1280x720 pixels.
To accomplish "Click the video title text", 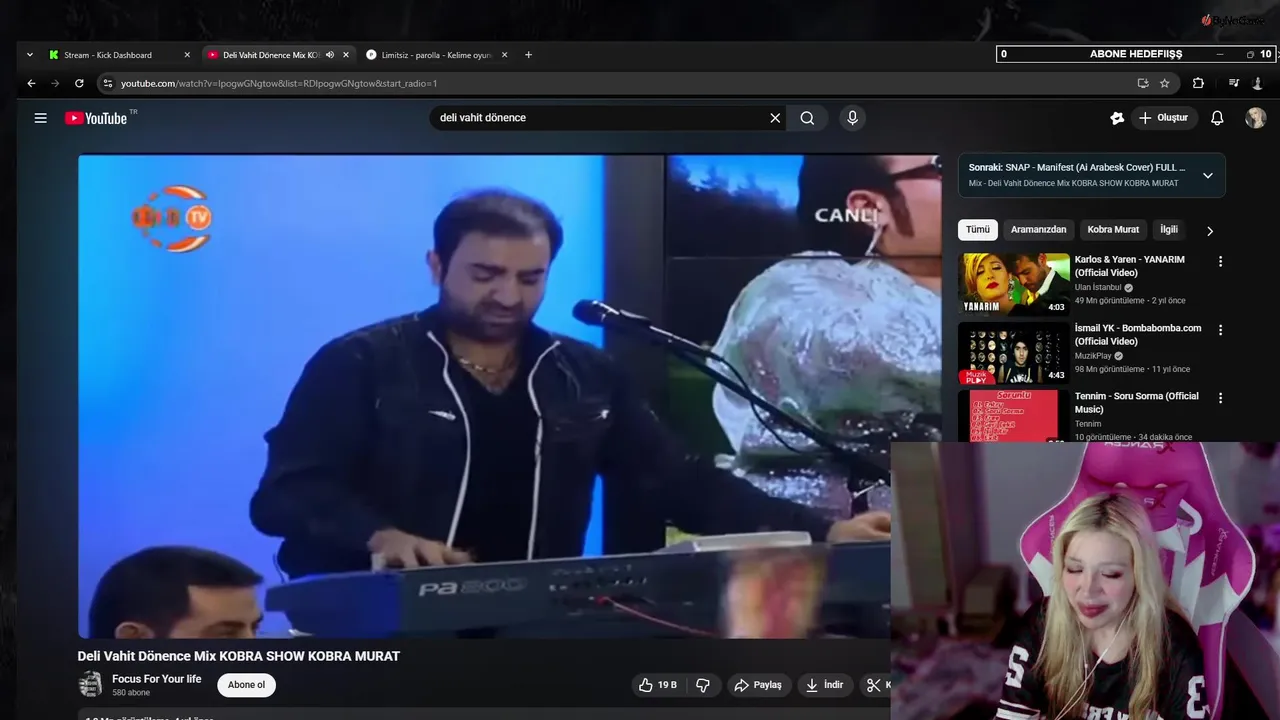I will point(239,656).
